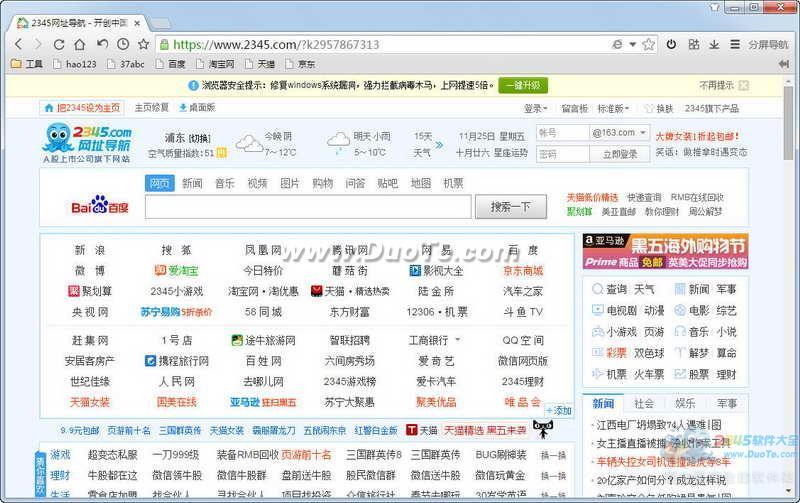The height and width of the screenshot is (503, 800).
Task: Click 不再提示 on security banner
Action: tap(716, 85)
